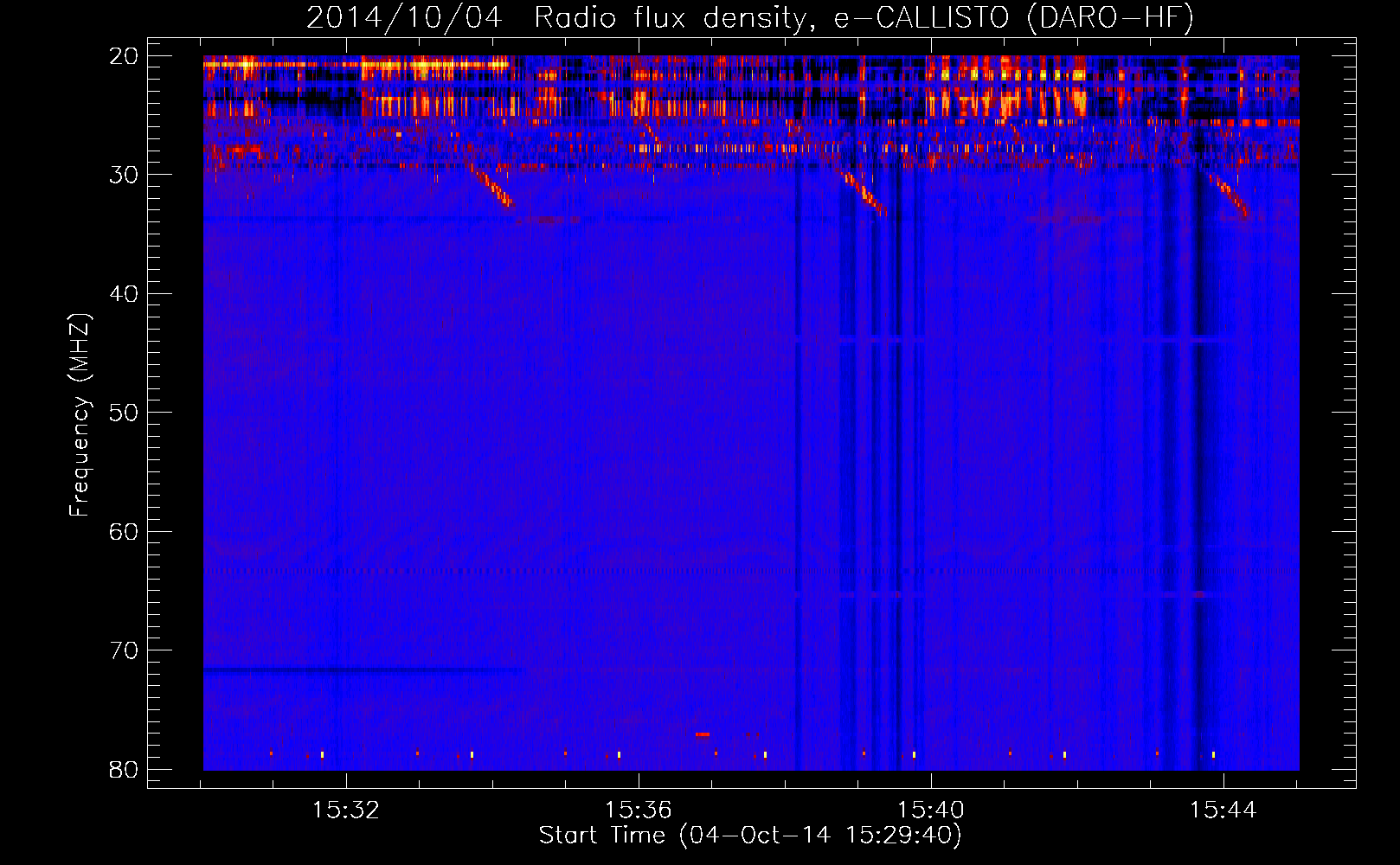Select the 60 frequency tick label

[125, 531]
